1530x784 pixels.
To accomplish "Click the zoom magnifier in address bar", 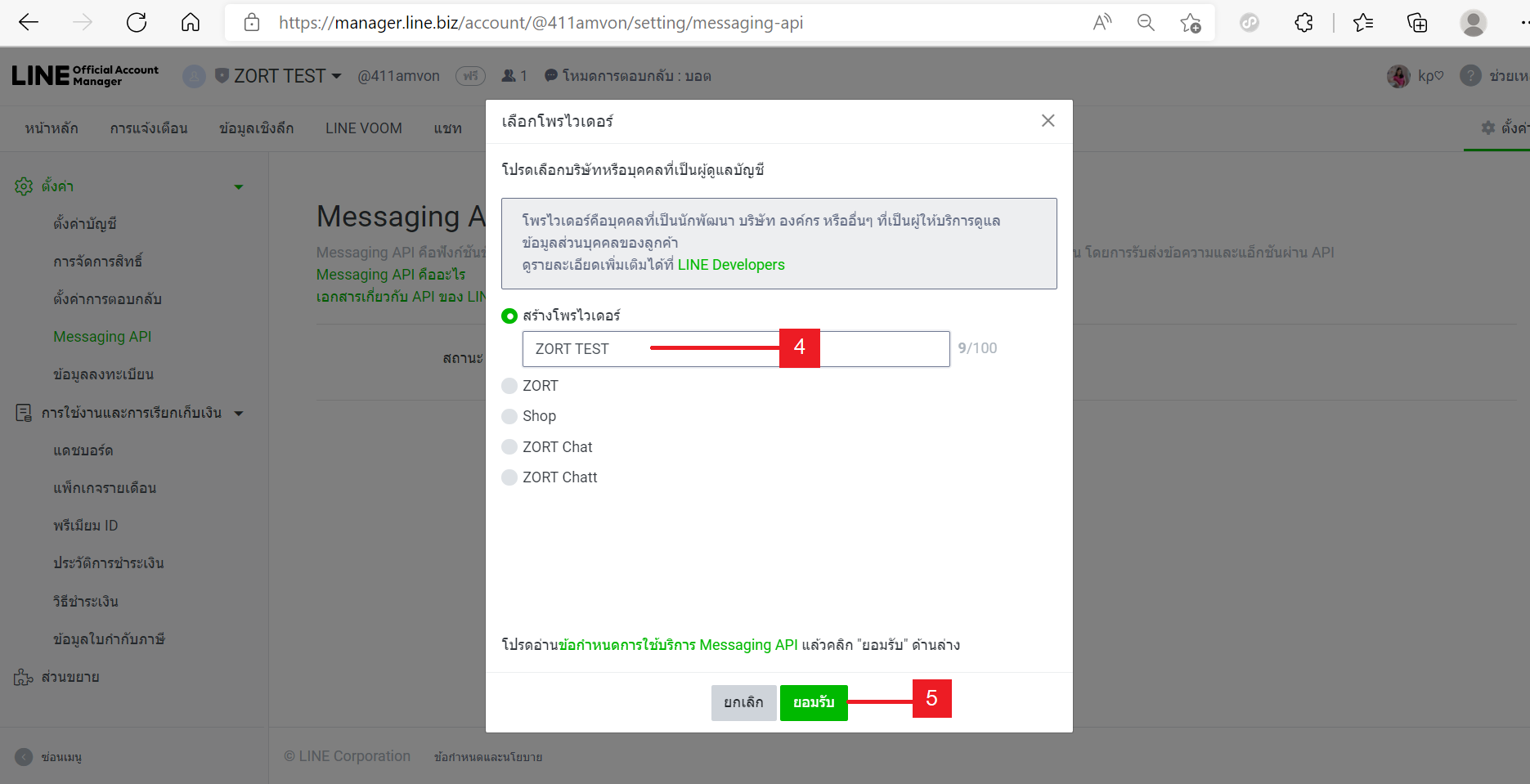I will point(1146,23).
